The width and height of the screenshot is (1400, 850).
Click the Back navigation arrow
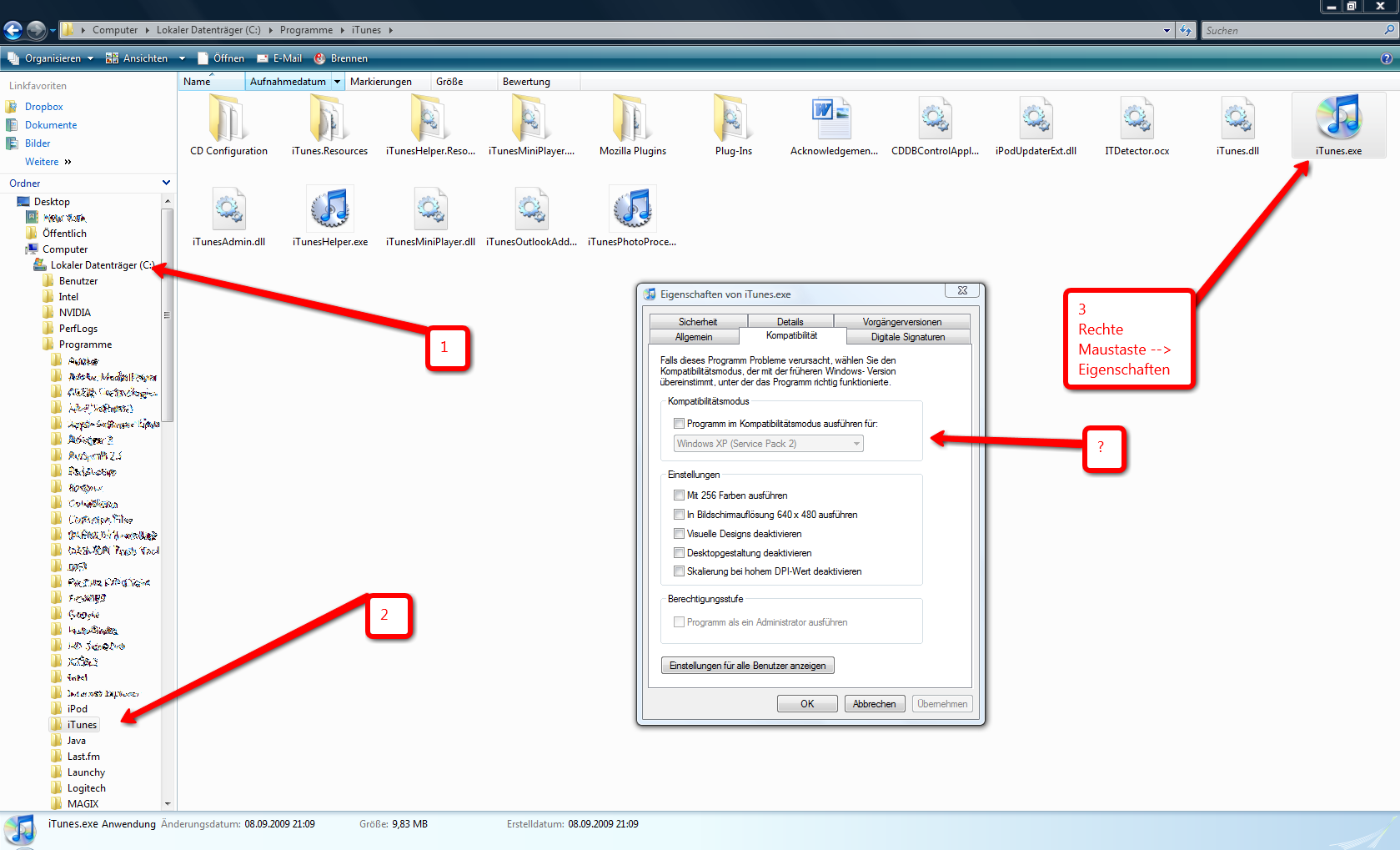click(13, 30)
